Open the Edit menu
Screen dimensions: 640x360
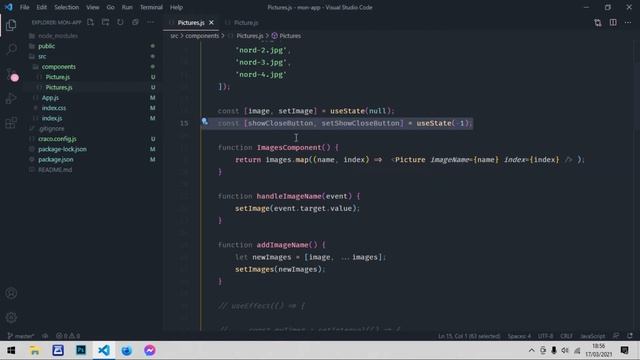[42, 7]
